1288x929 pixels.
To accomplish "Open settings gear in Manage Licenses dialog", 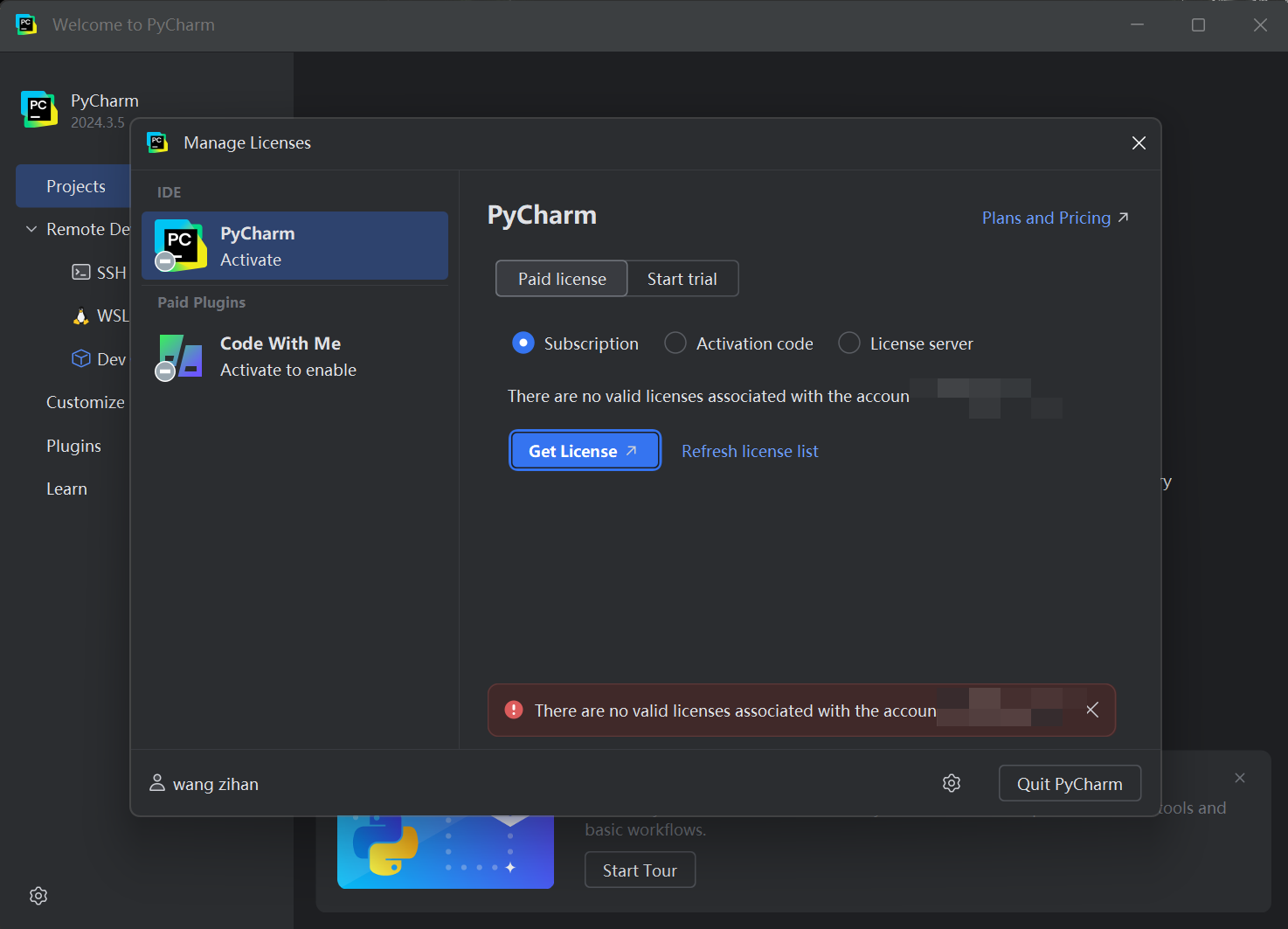I will coord(952,783).
